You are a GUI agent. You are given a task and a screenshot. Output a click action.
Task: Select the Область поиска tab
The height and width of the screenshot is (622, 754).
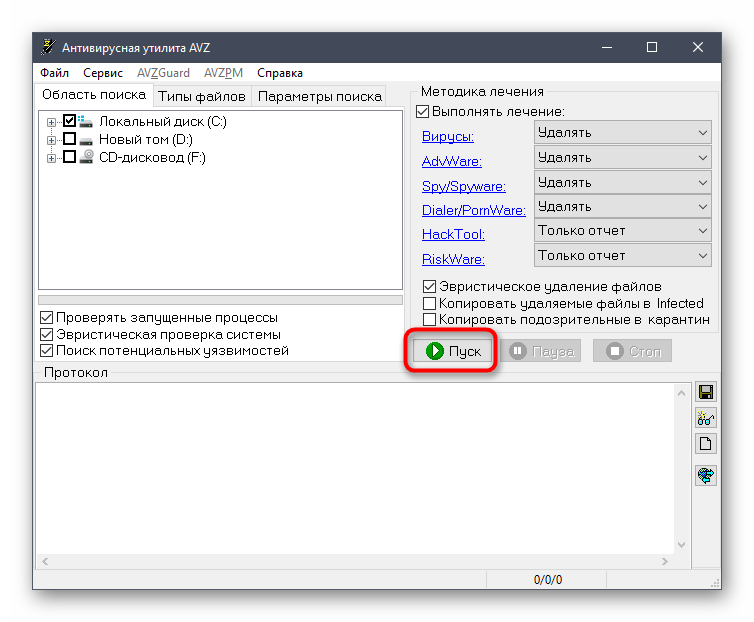(x=94, y=94)
